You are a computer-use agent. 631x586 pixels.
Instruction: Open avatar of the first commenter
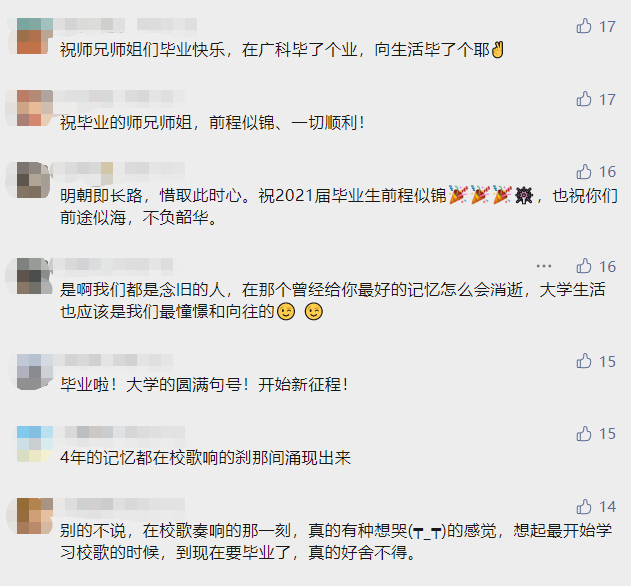click(x=35, y=36)
